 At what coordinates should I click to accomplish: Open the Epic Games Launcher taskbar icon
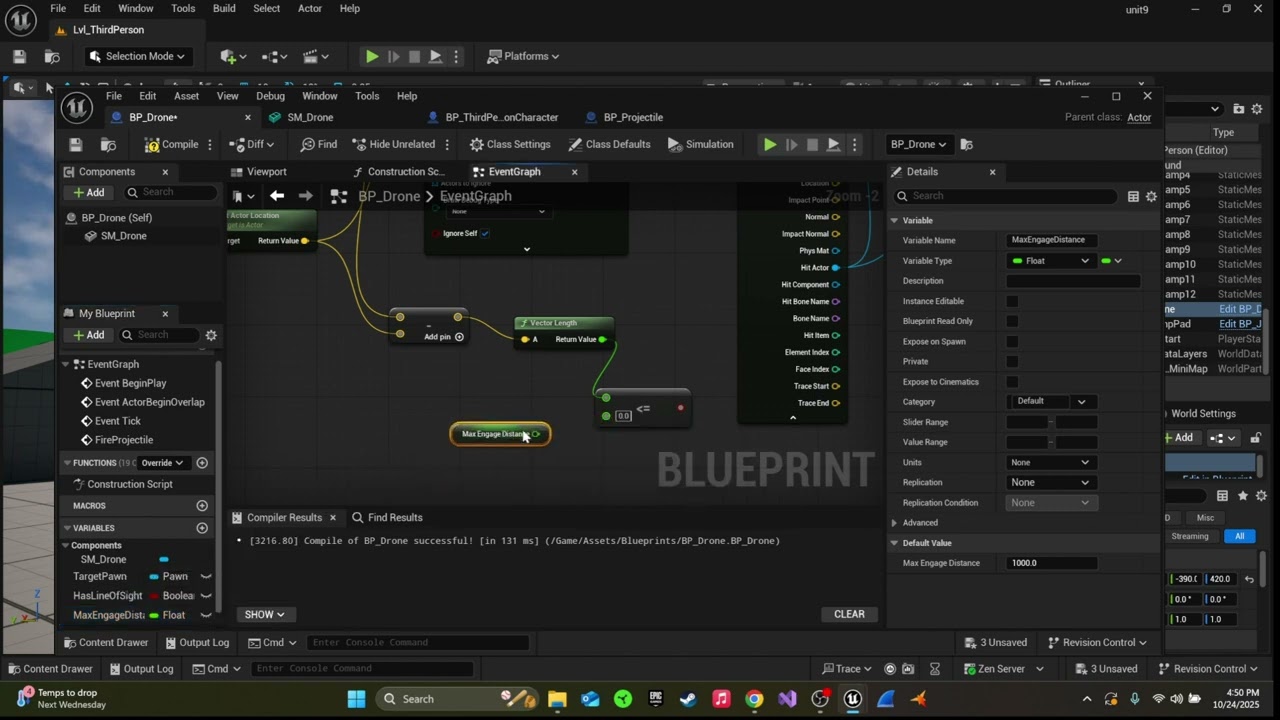[x=656, y=699]
